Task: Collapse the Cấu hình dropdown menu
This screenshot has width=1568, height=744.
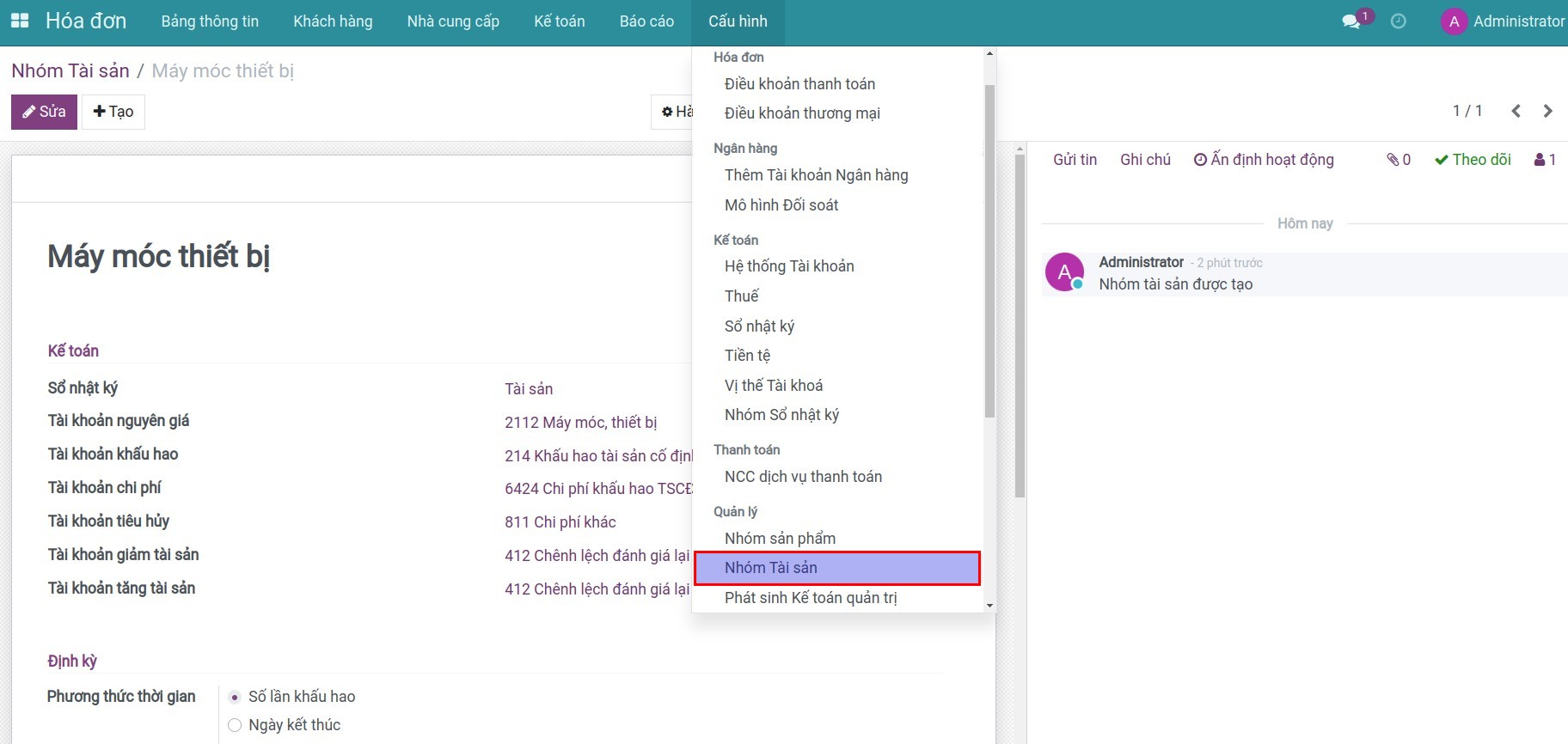Action: [x=738, y=21]
